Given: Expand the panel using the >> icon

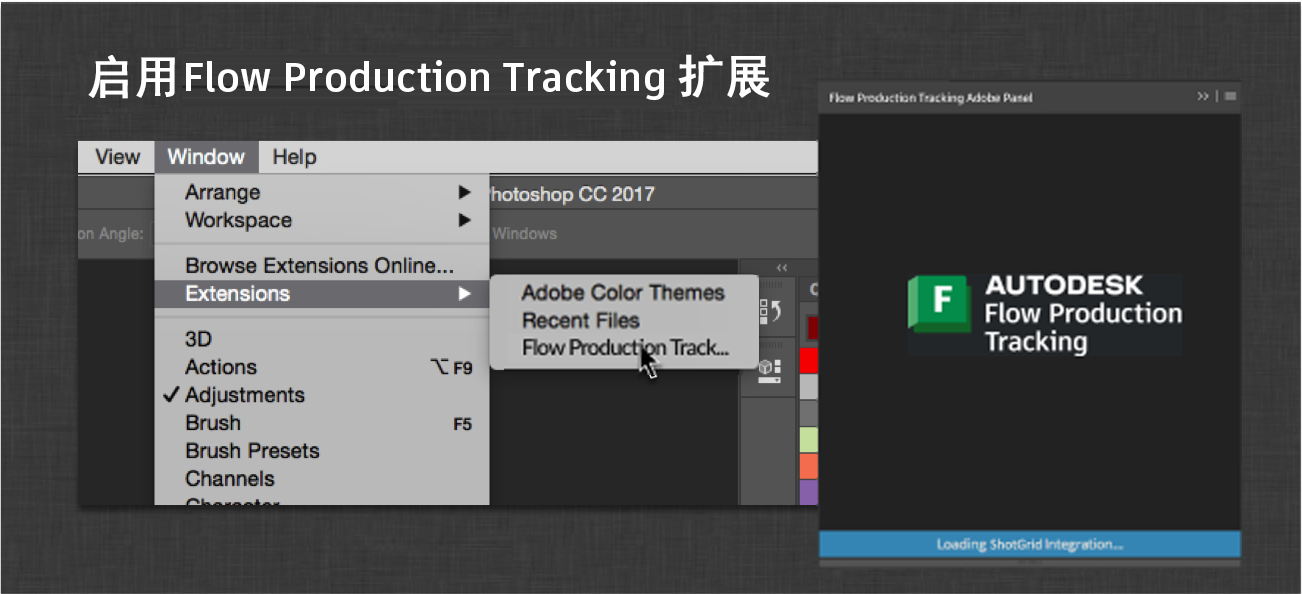Looking at the screenshot, I should tap(1203, 97).
